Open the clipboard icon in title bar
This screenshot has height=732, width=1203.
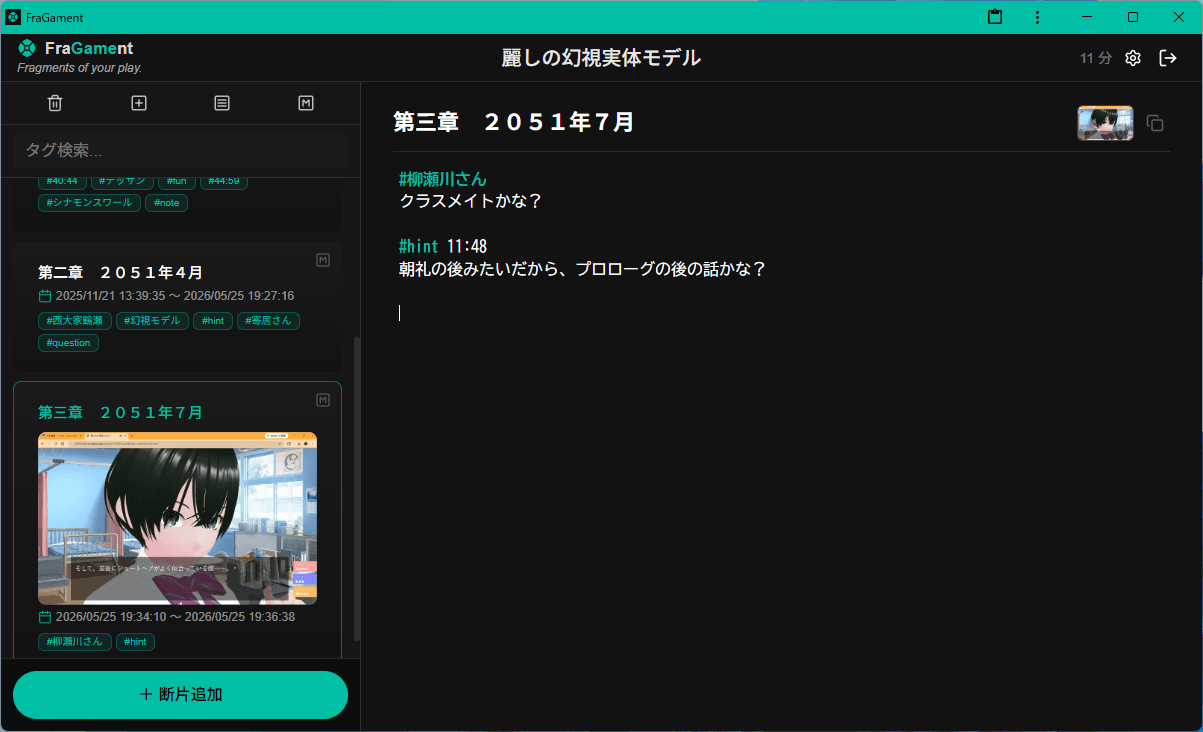coord(995,17)
